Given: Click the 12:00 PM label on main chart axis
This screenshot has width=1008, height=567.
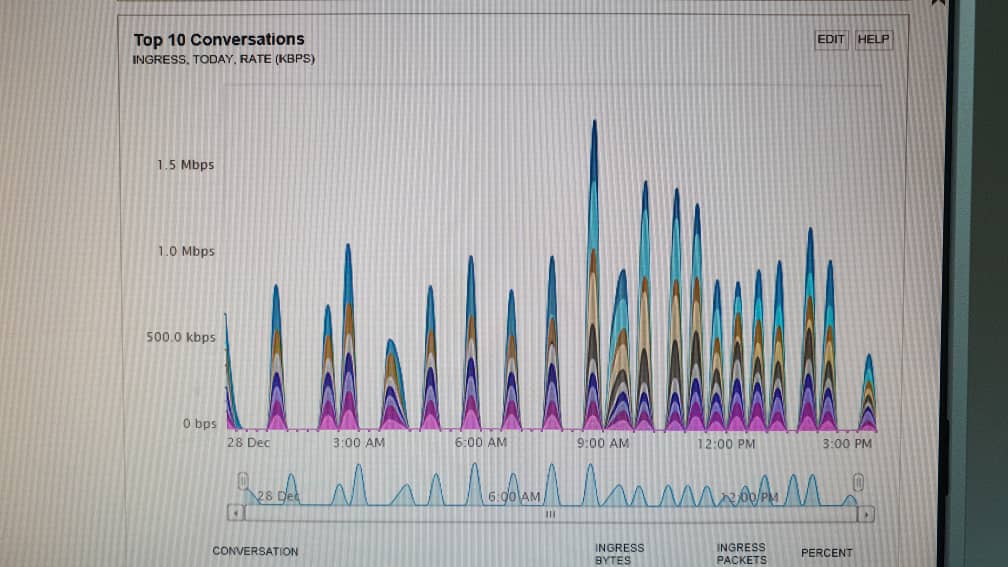Looking at the screenshot, I should (726, 444).
